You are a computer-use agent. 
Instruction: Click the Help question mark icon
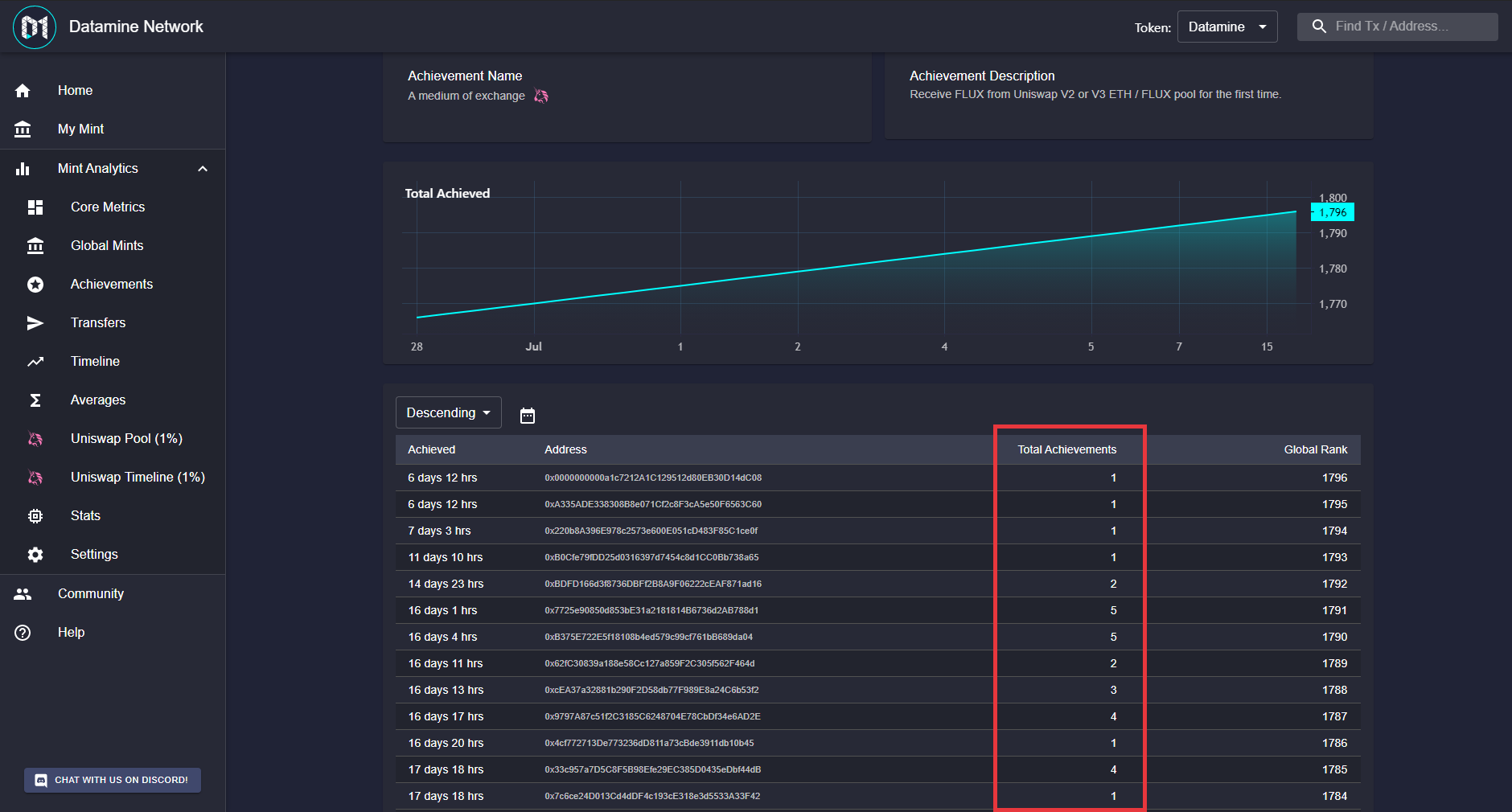(23, 633)
